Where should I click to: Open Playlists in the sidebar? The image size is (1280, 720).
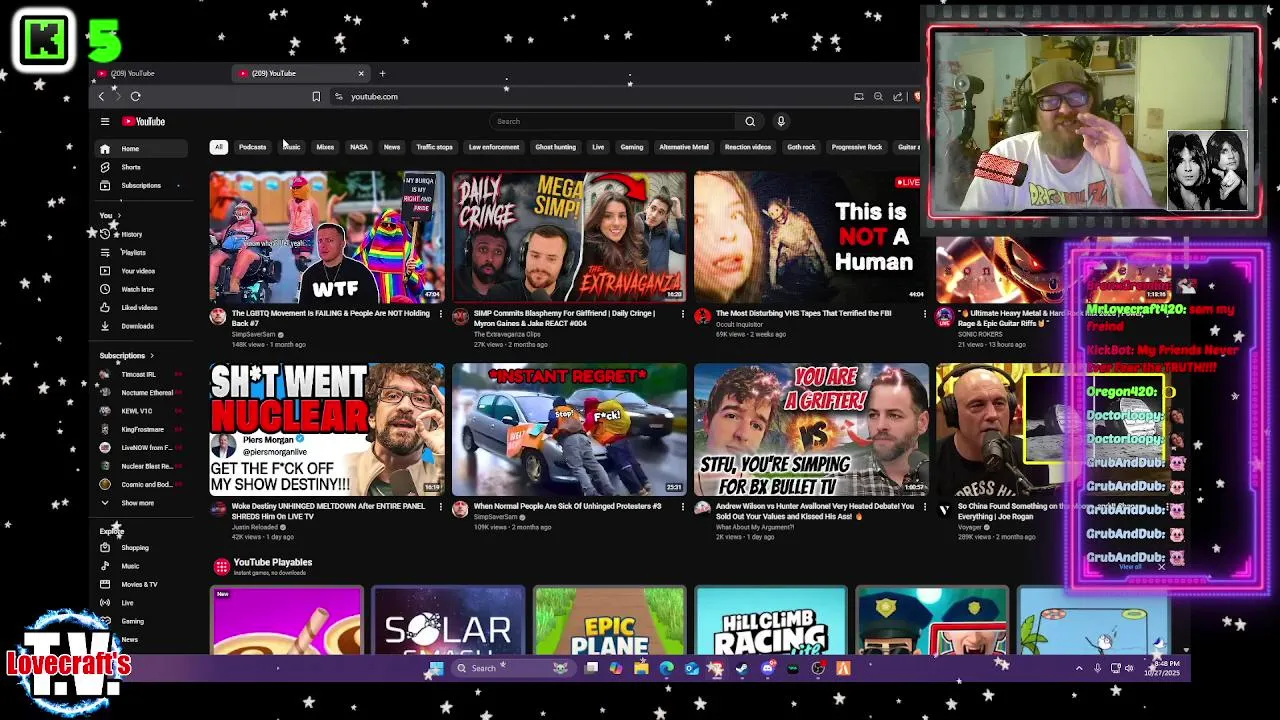click(142, 253)
